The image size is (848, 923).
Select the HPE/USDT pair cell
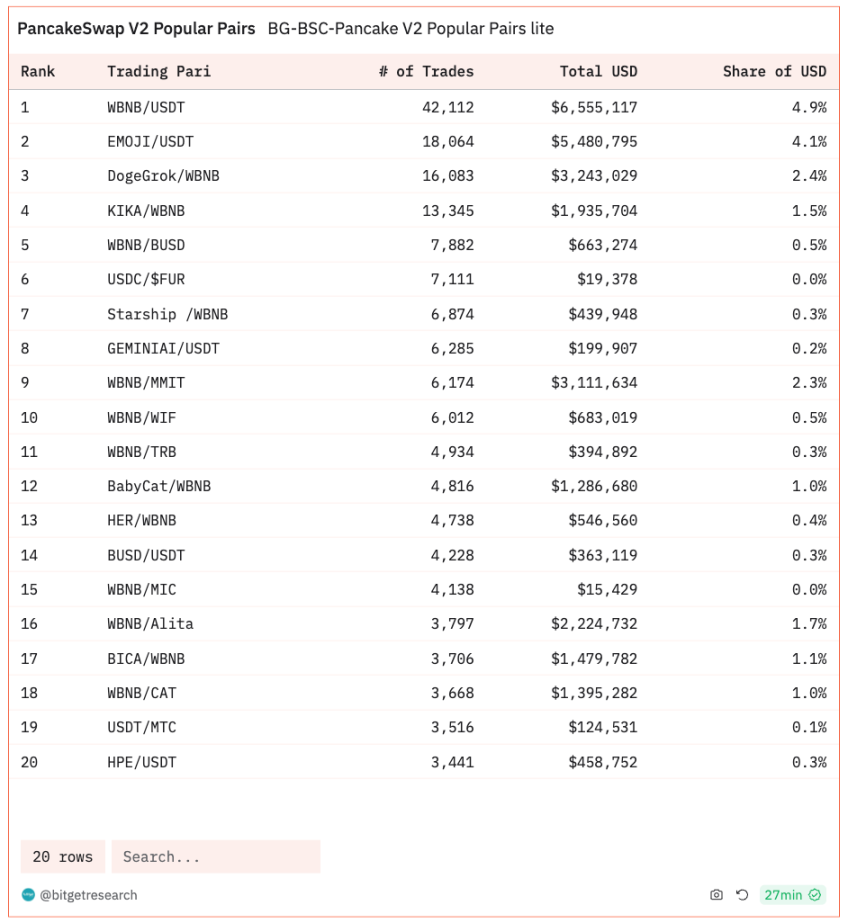[x=141, y=762]
